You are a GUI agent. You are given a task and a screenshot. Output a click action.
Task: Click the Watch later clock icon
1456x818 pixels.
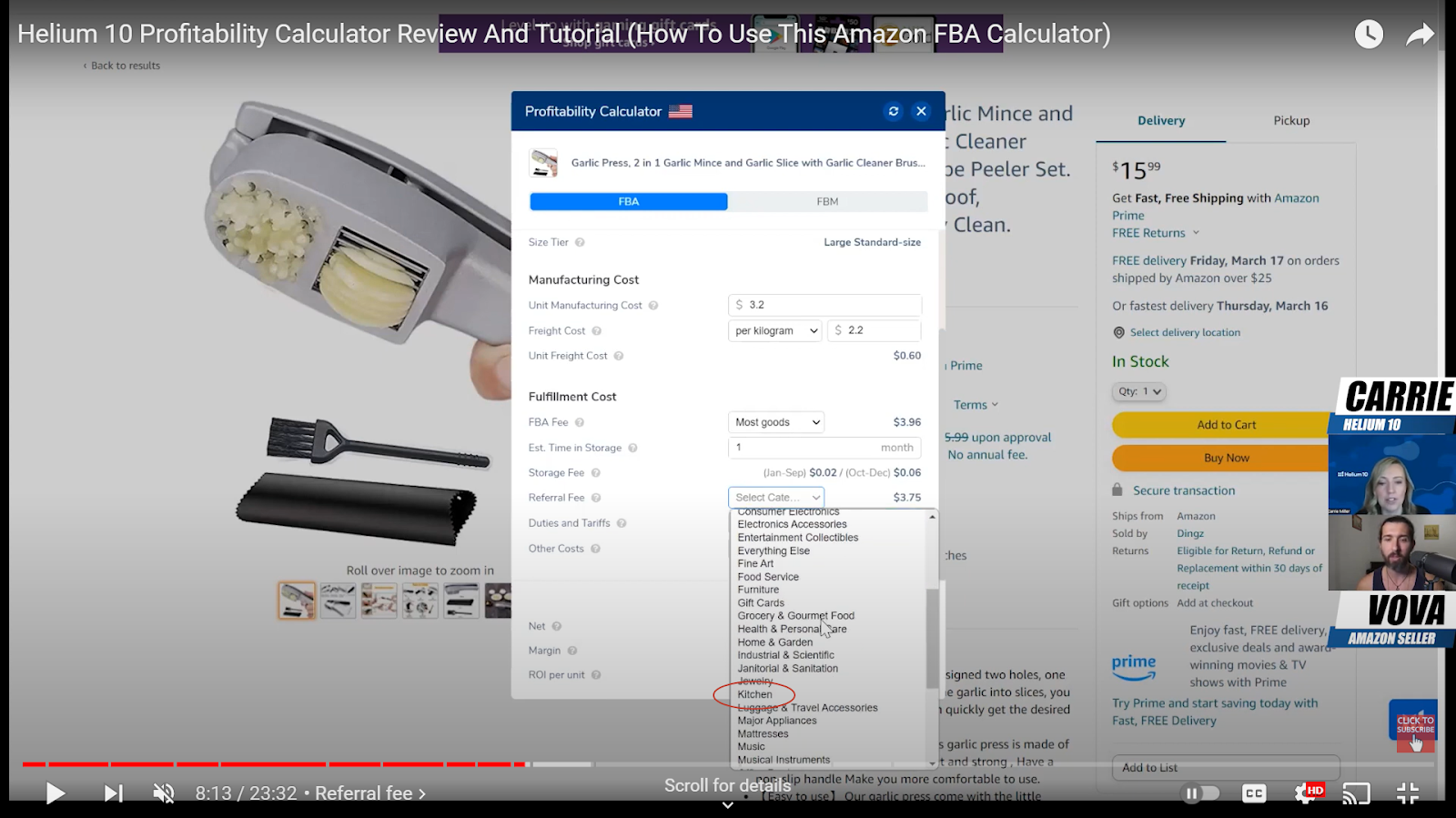[1369, 35]
